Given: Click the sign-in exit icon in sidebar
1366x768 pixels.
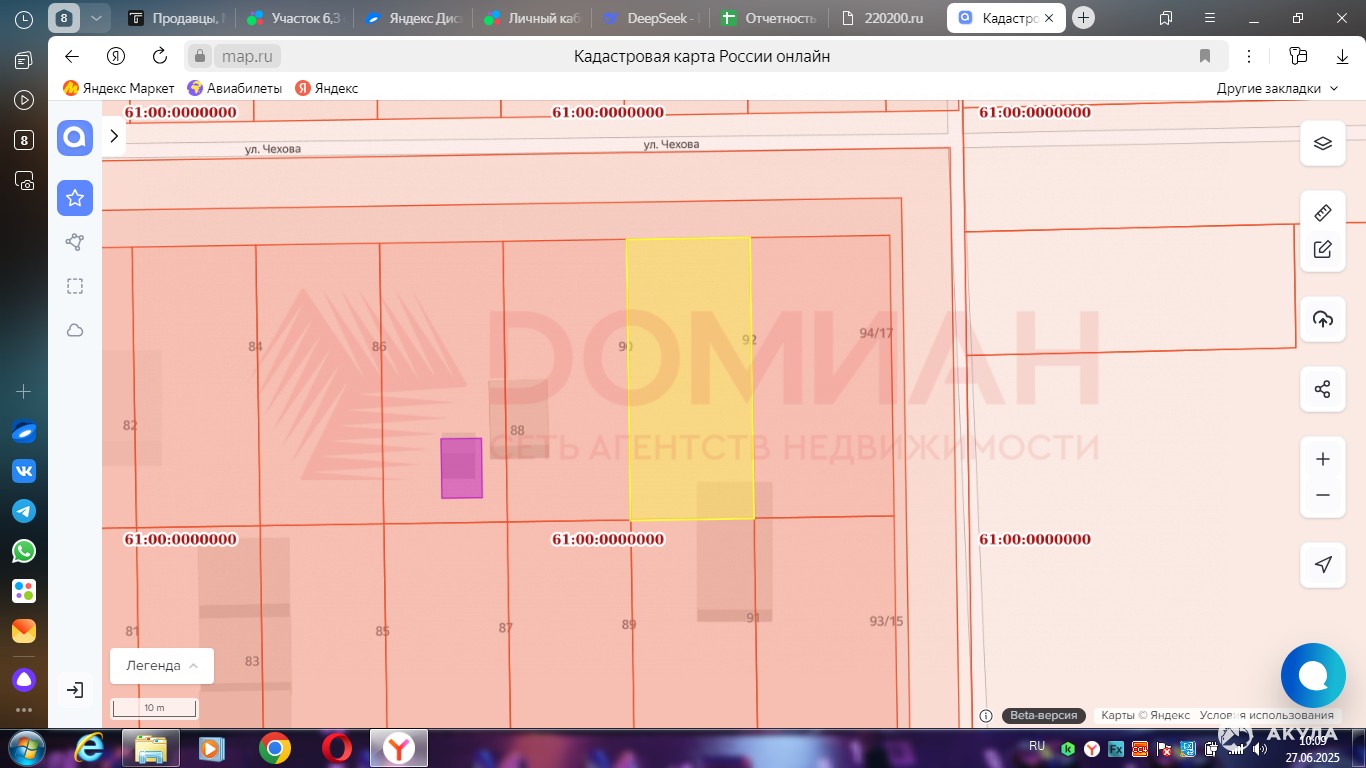Looking at the screenshot, I should pos(75,689).
